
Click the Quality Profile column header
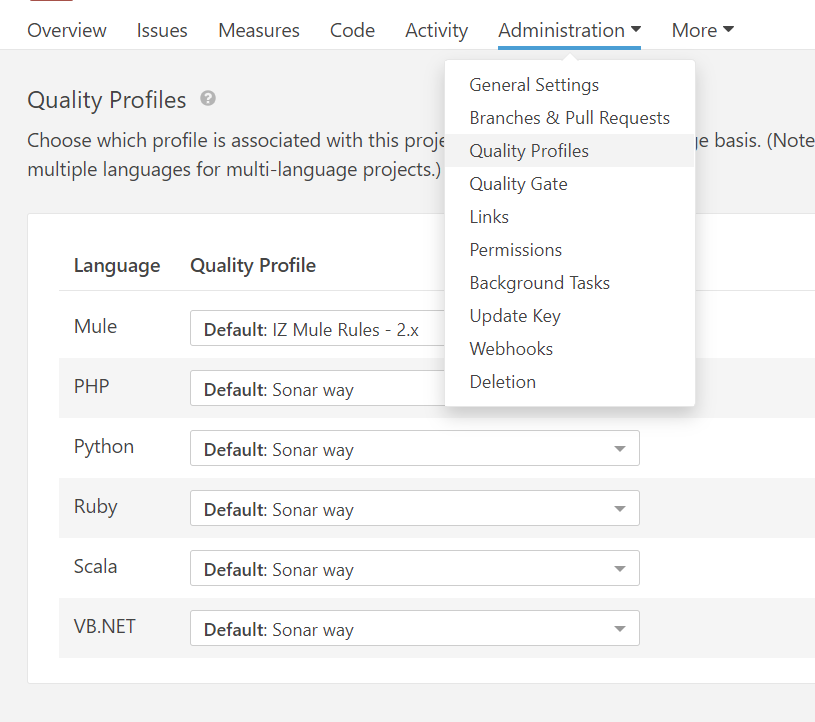tap(253, 266)
